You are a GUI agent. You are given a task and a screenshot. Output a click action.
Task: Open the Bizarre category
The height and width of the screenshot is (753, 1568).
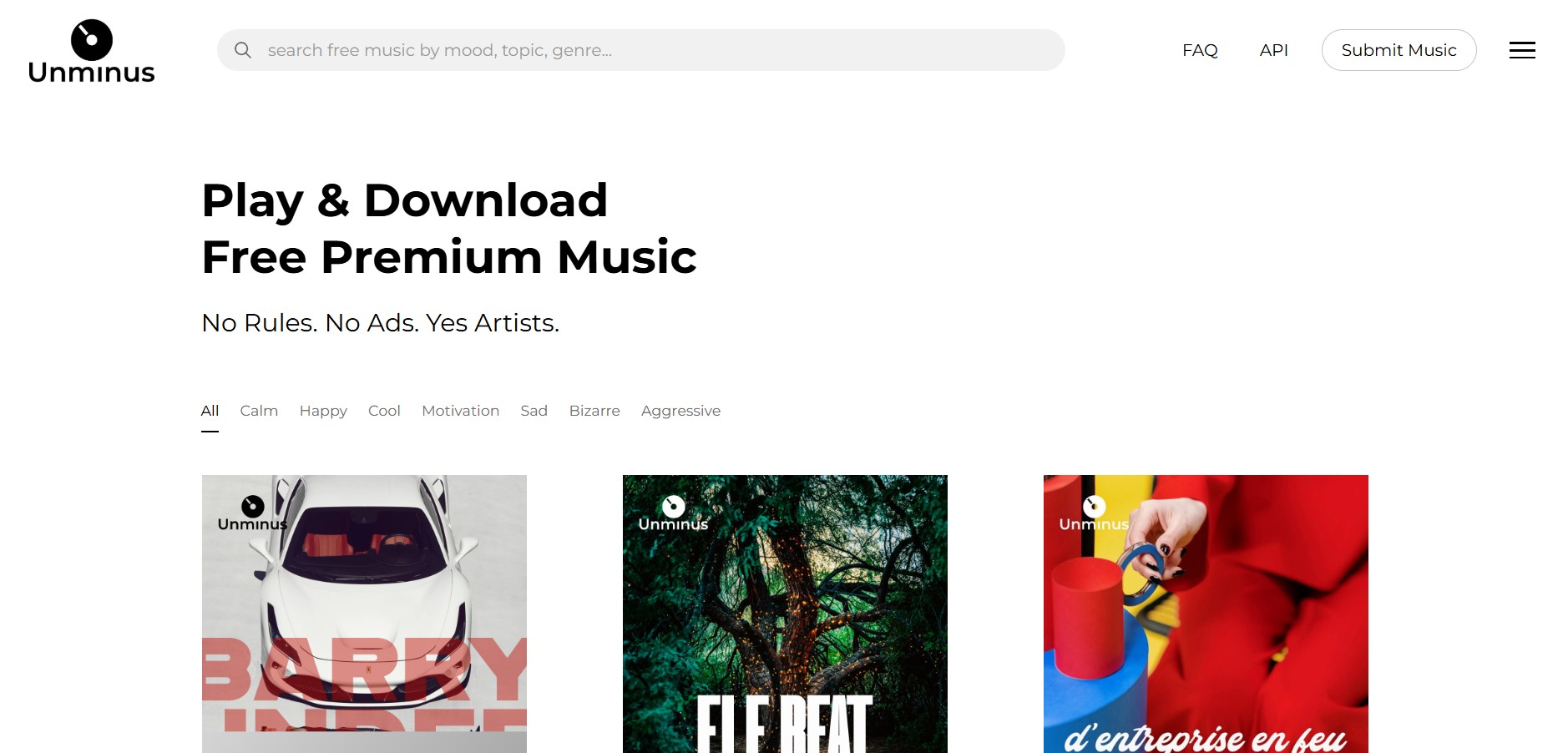click(594, 411)
